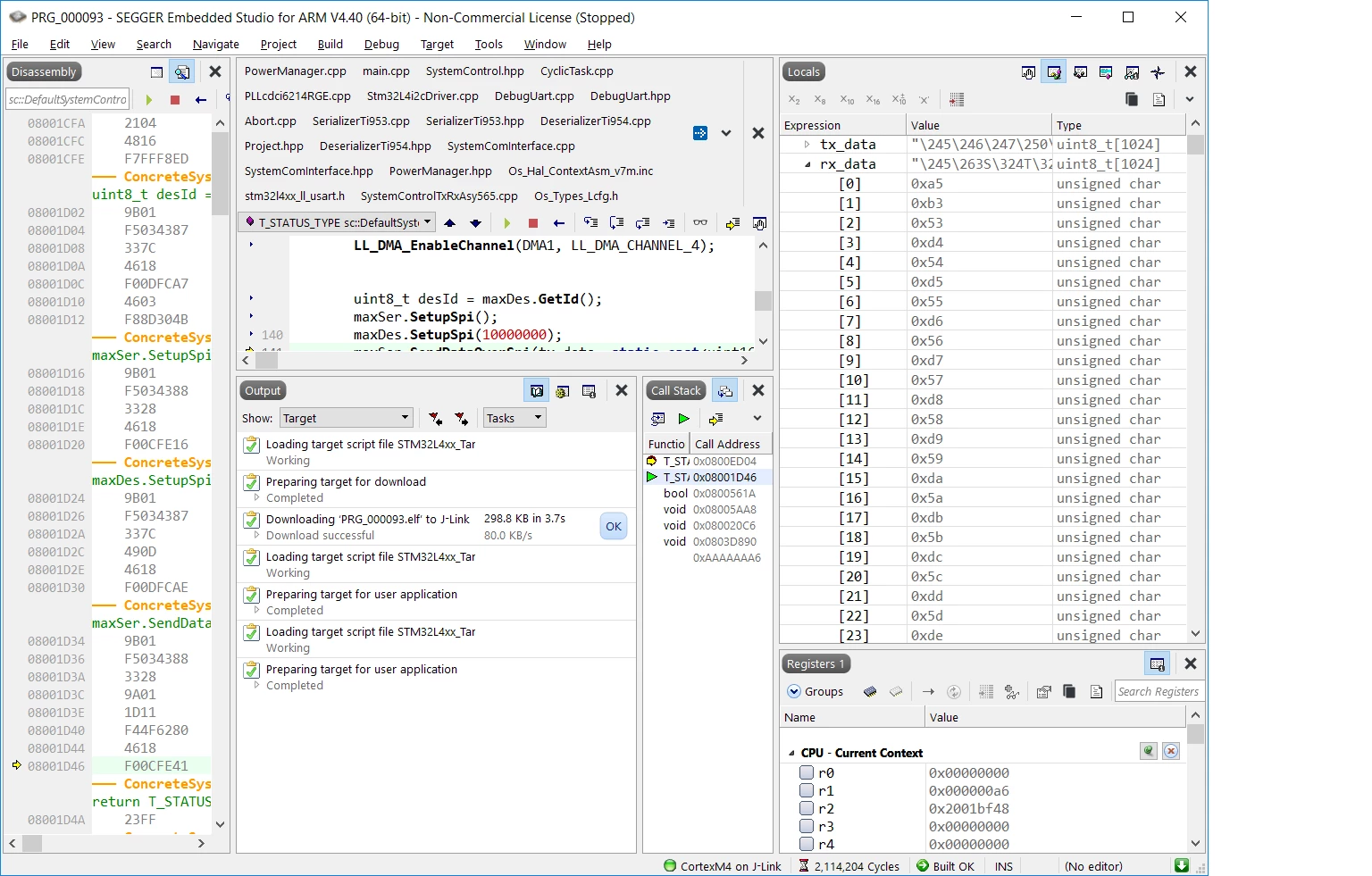Toggle checkbox for register r3
The height and width of the screenshot is (876, 1372).
807,826
